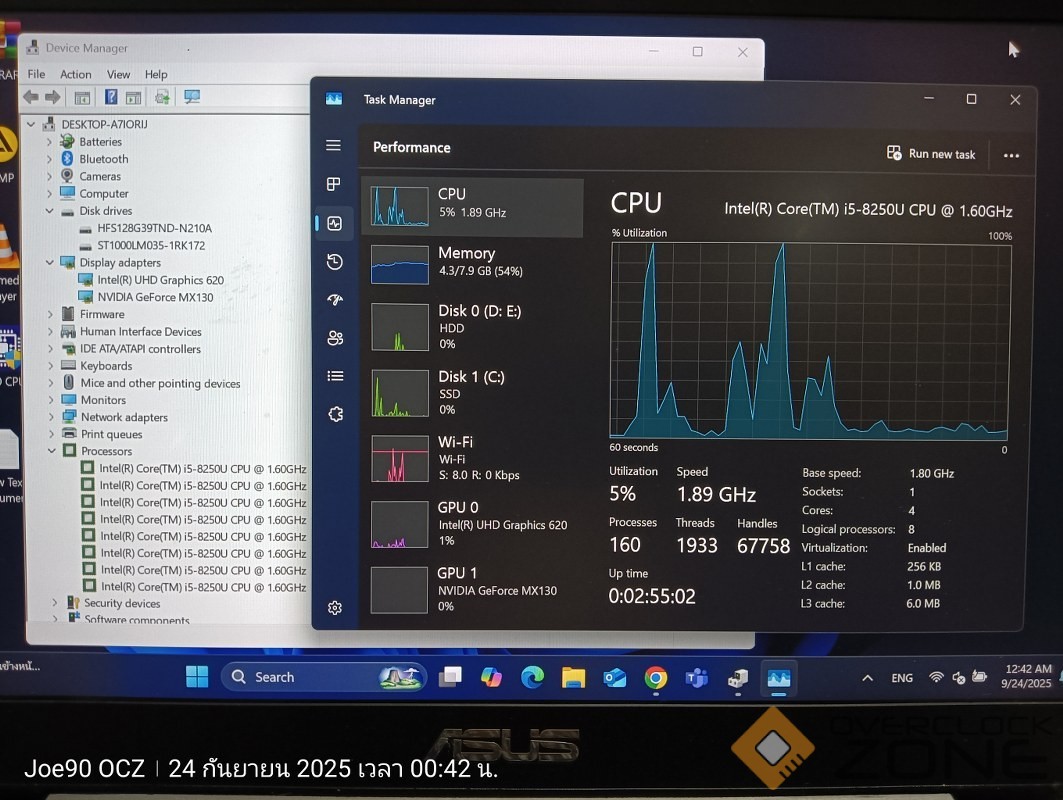Select Disk 0 (D: E:) HDD entry

click(x=473, y=327)
